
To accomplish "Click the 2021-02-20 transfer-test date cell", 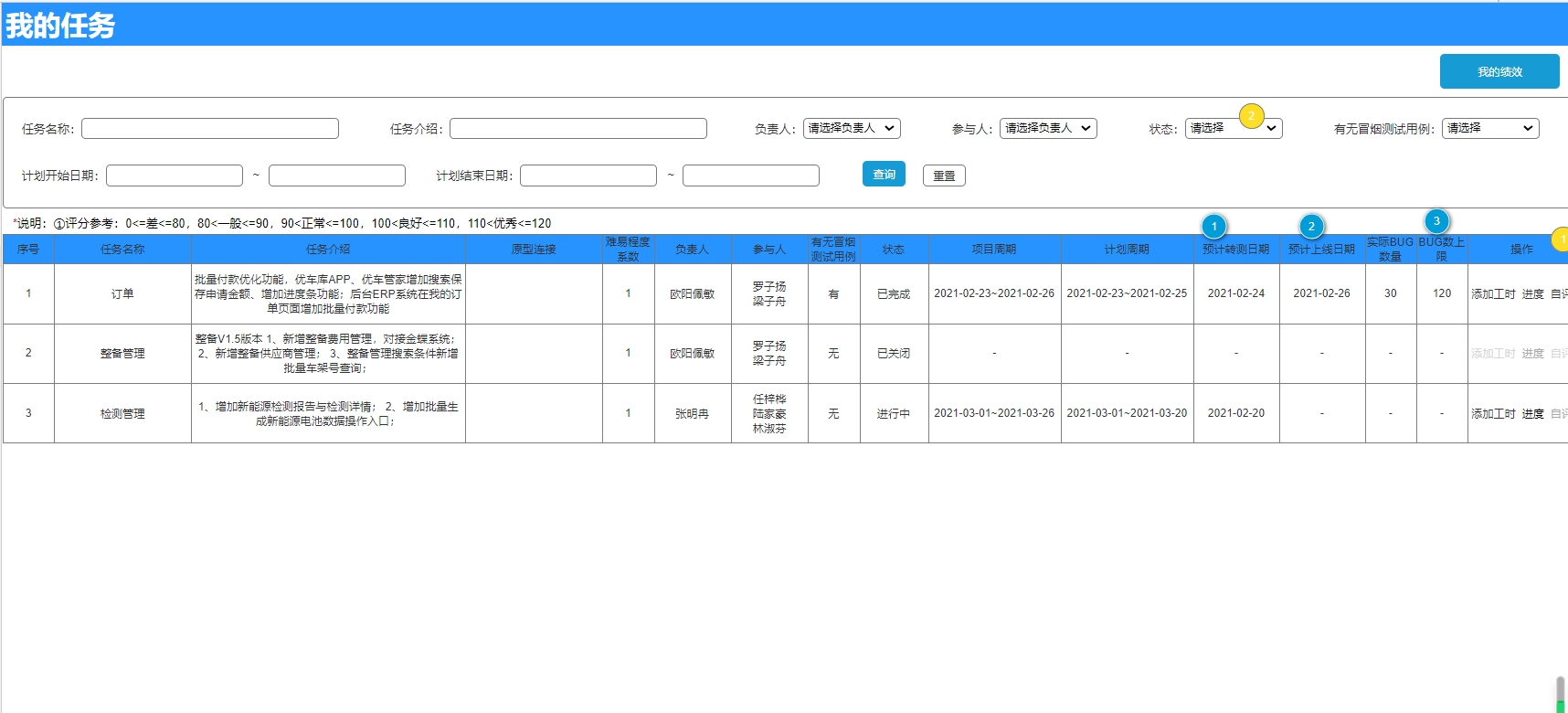I will [x=1236, y=413].
